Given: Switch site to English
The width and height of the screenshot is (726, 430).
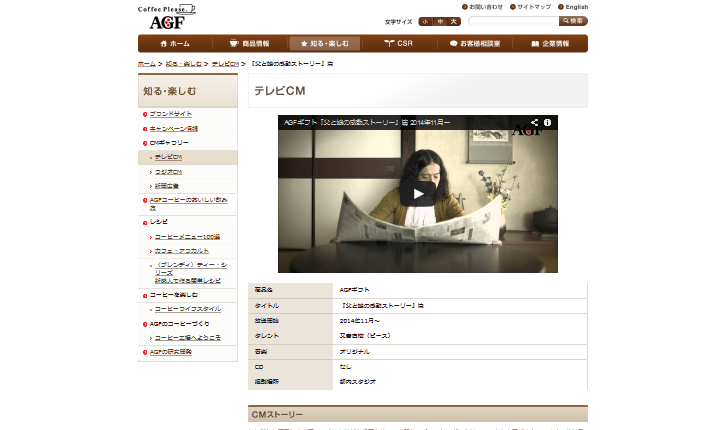Looking at the screenshot, I should point(573,7).
